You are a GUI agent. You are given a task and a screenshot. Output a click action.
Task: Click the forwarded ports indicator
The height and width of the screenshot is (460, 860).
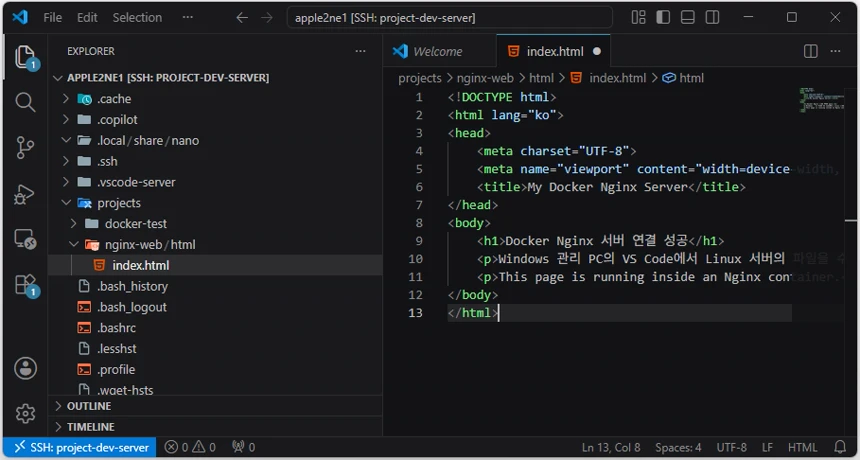coord(244,447)
